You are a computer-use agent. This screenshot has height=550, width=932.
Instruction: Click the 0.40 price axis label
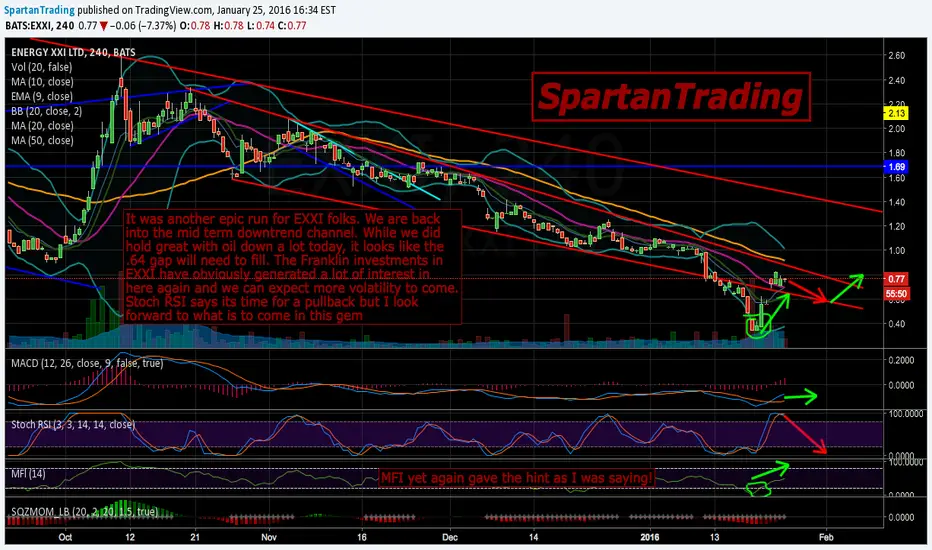point(896,324)
